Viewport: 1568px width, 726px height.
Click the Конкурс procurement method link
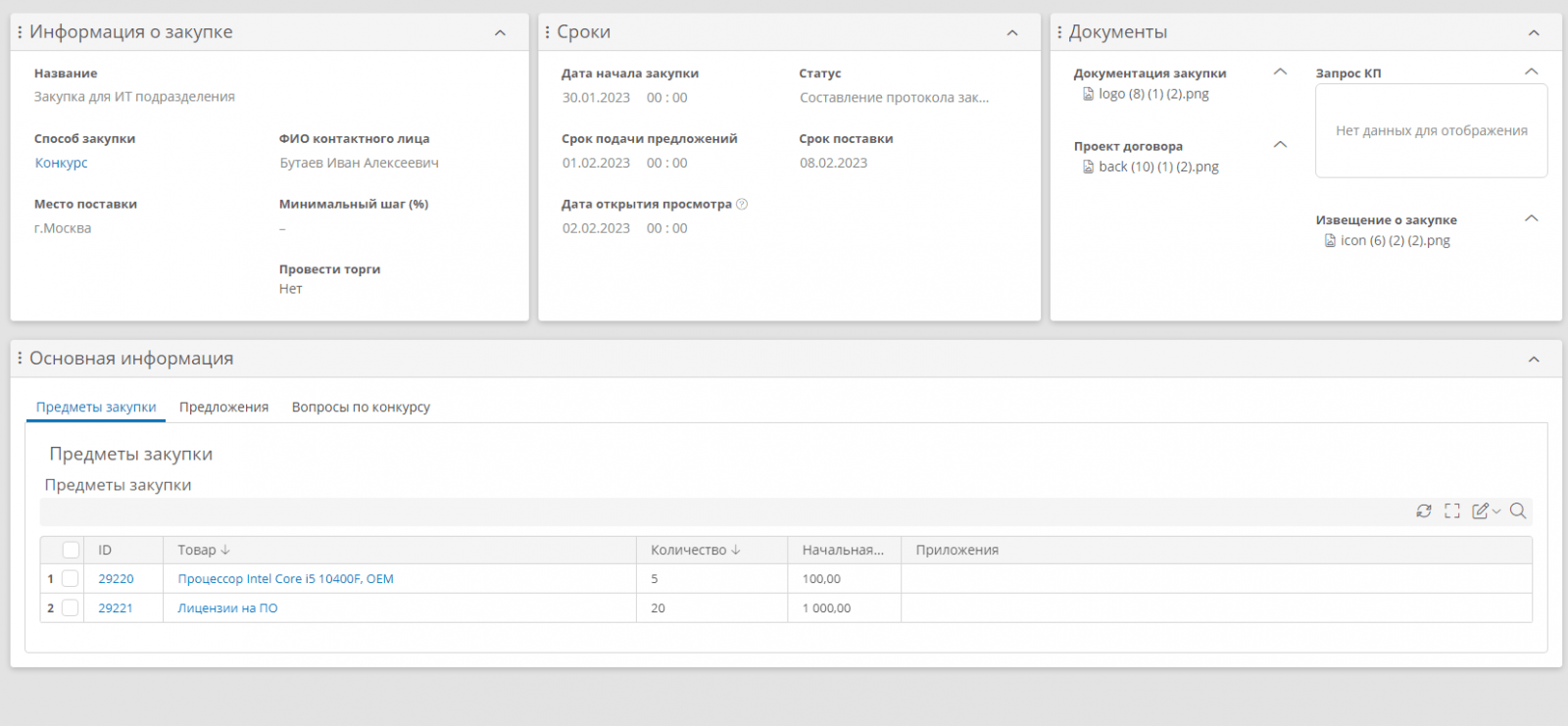tap(62, 164)
